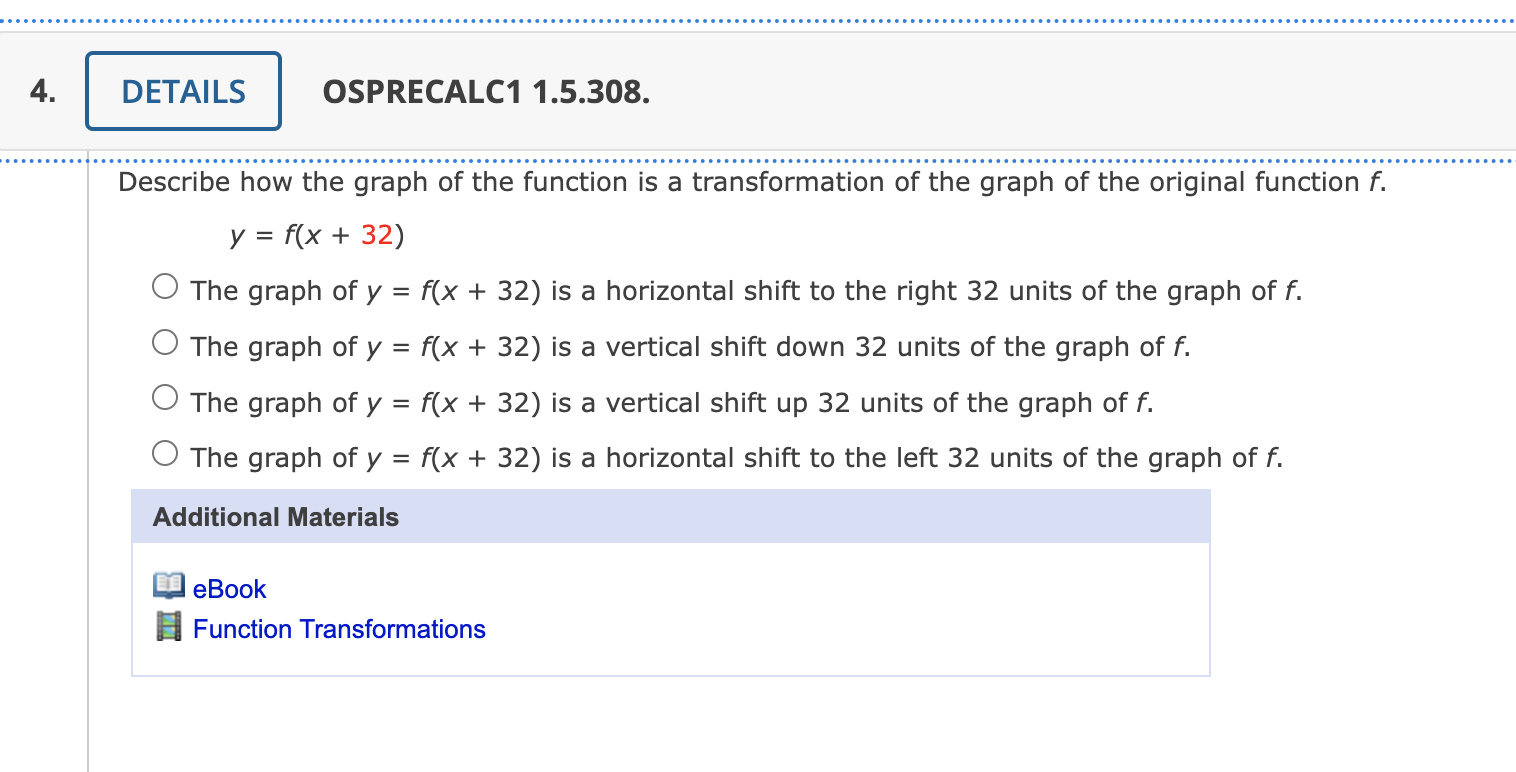This screenshot has width=1516, height=772.
Task: Click the first radio button circle
Action: click(x=165, y=286)
